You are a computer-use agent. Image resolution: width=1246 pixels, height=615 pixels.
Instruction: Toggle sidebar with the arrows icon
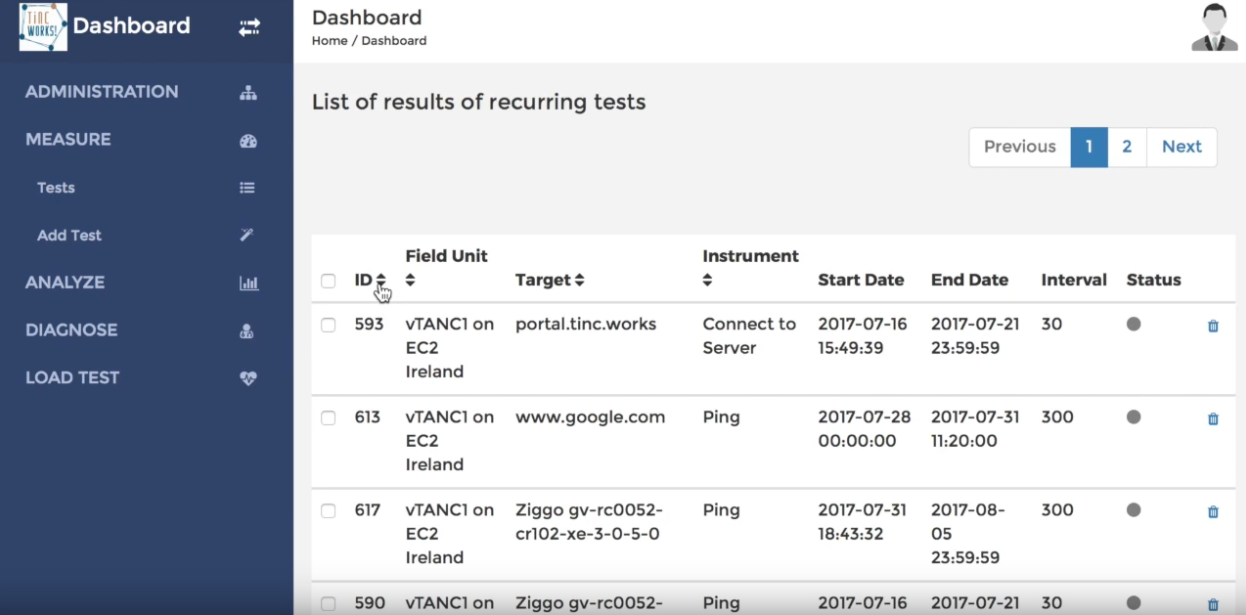click(249, 28)
